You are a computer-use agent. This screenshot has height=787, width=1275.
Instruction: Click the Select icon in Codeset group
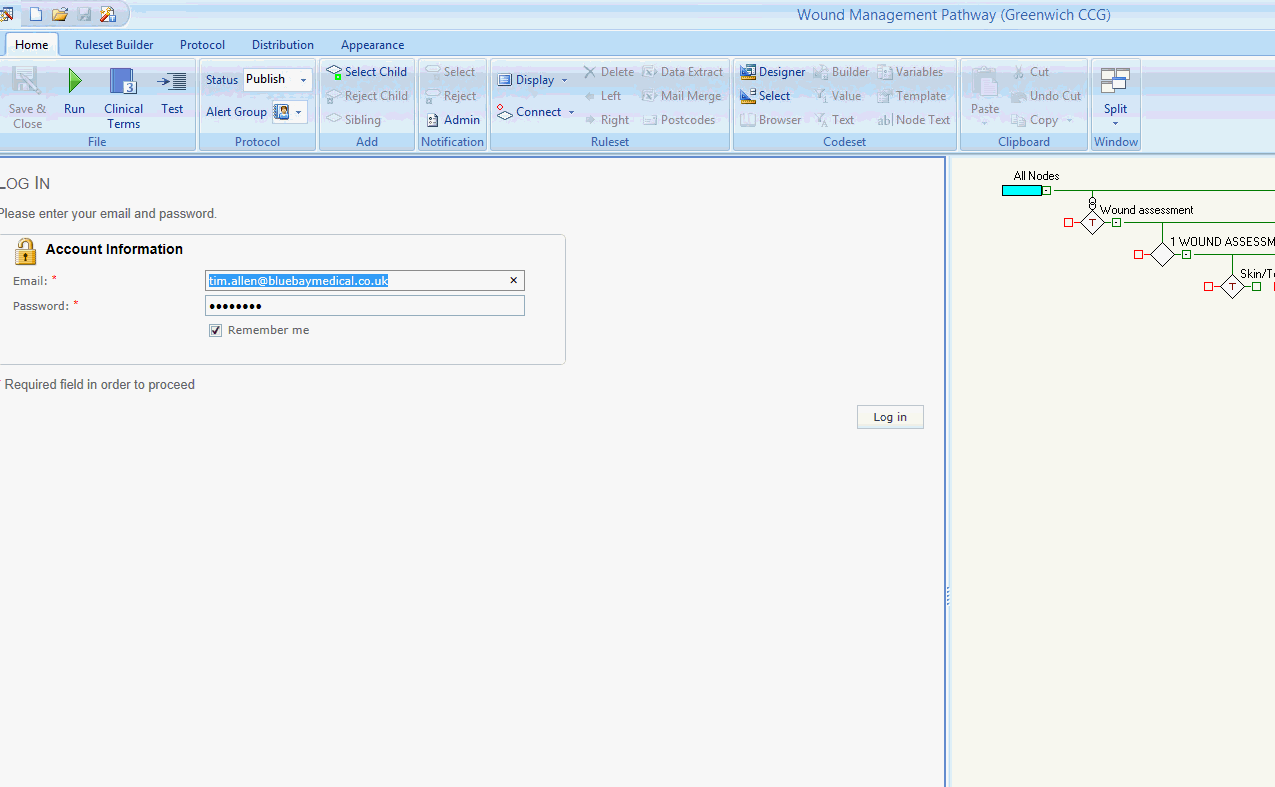click(x=765, y=96)
